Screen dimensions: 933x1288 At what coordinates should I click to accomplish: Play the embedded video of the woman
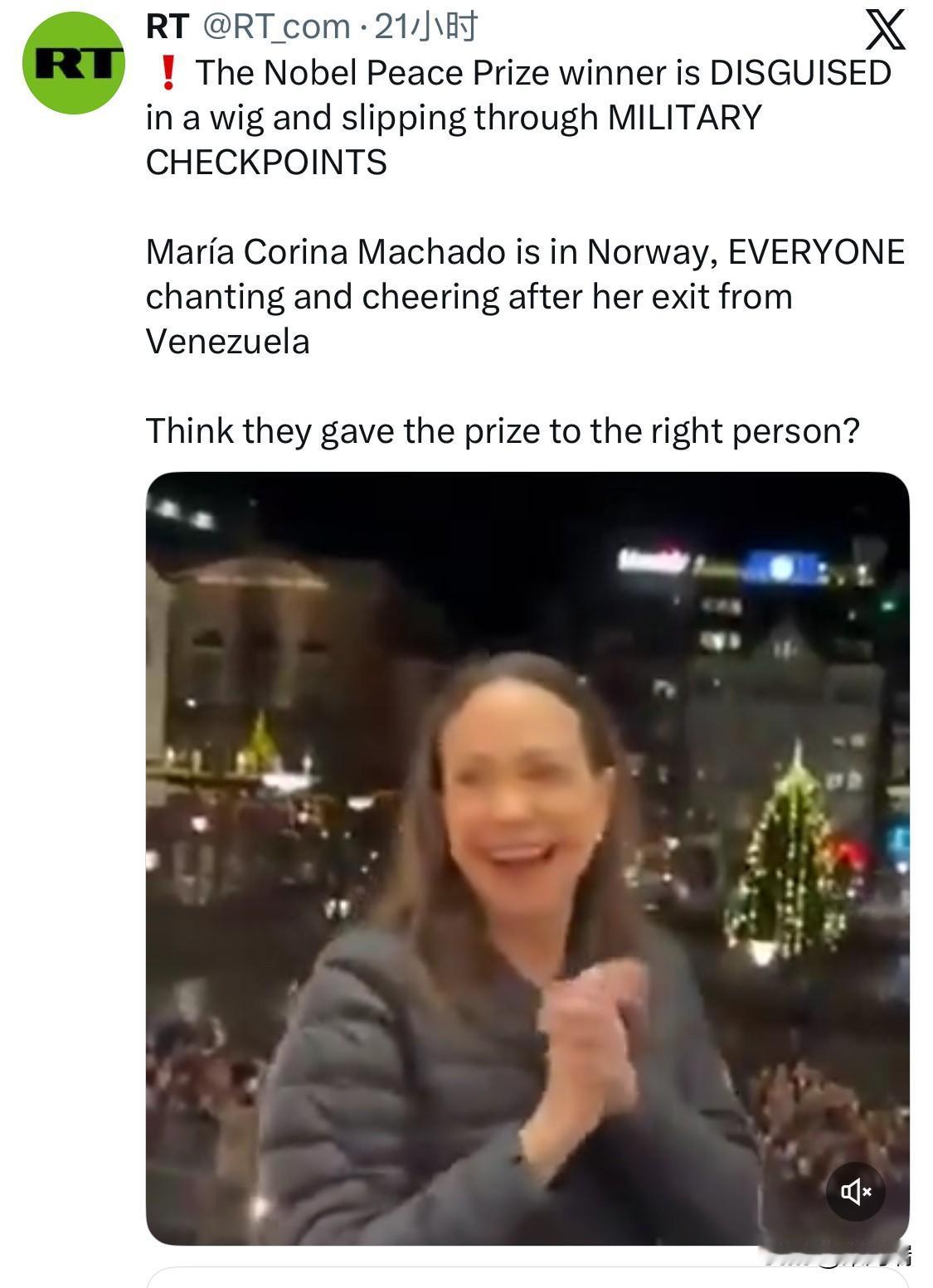pyautogui.click(x=527, y=858)
